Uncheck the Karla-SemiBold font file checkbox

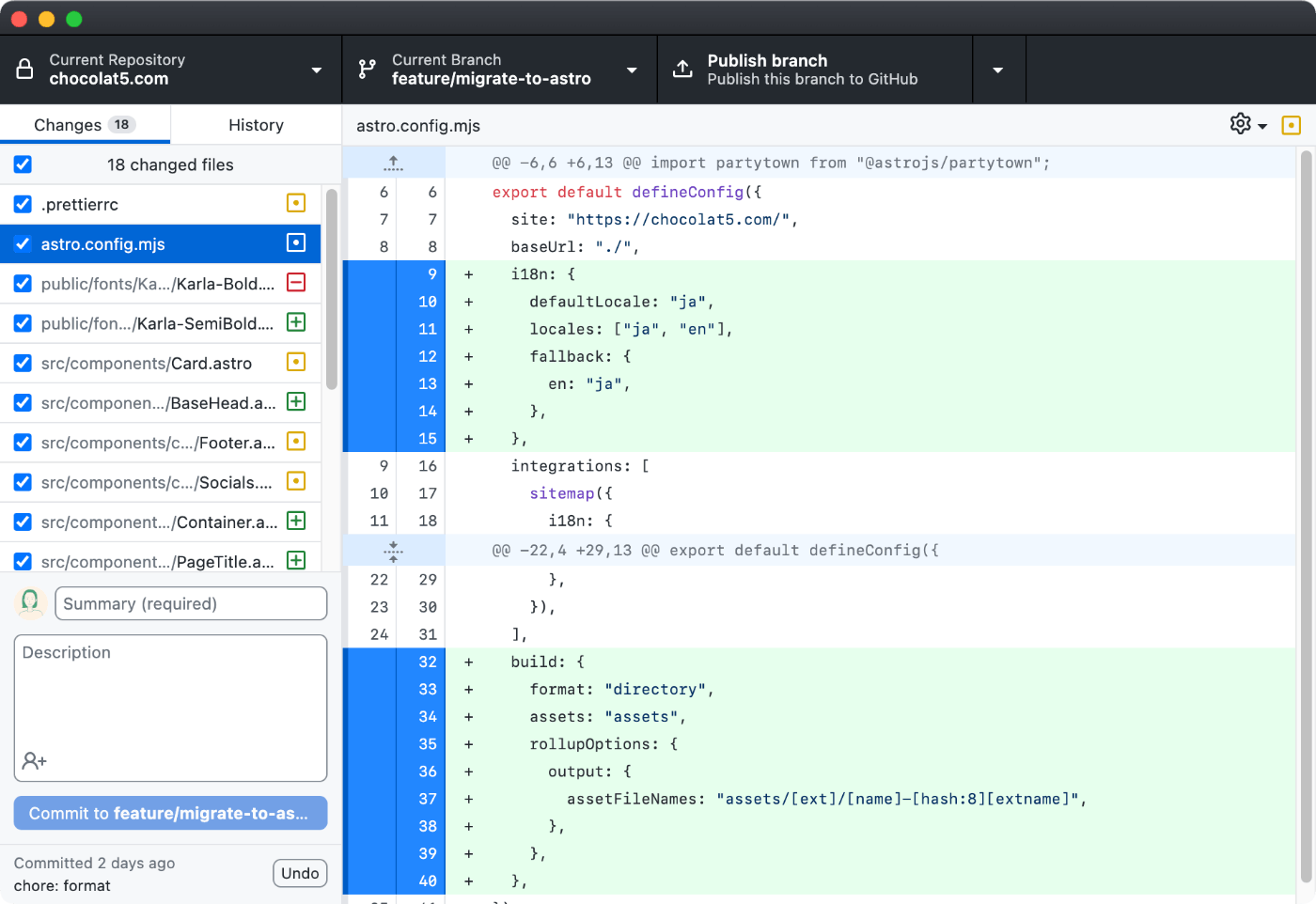pyautogui.click(x=23, y=323)
